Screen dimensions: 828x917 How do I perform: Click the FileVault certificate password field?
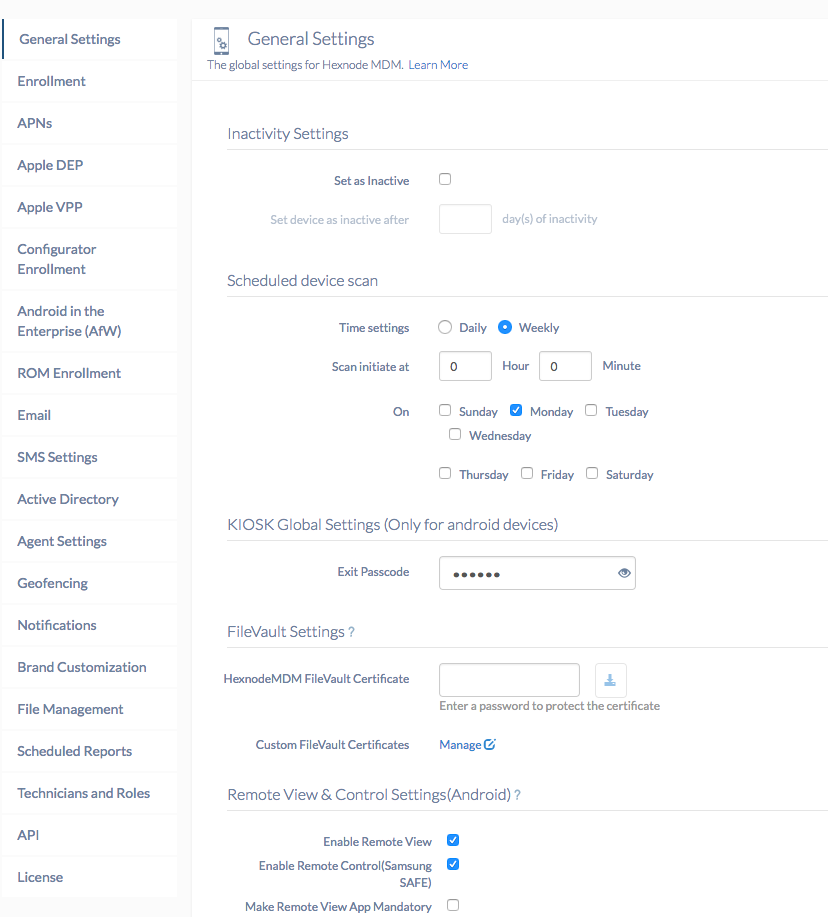[x=509, y=680]
